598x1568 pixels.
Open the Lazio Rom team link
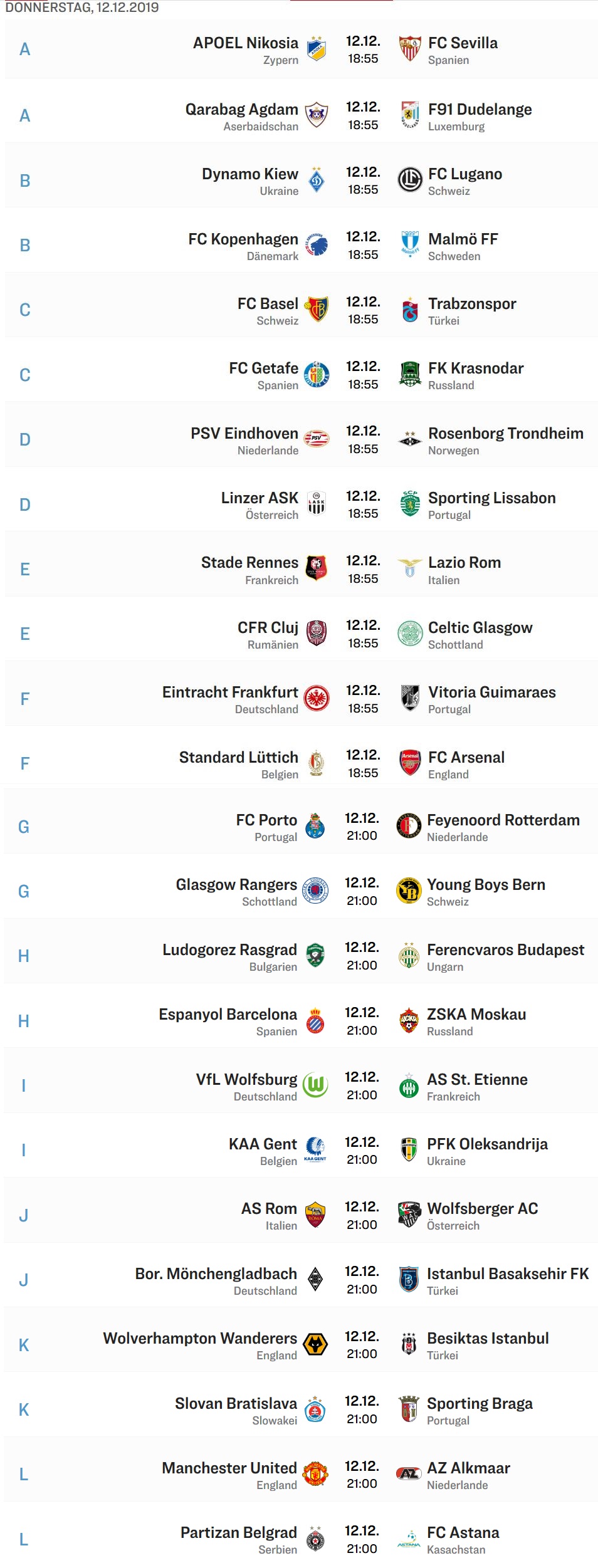[464, 562]
